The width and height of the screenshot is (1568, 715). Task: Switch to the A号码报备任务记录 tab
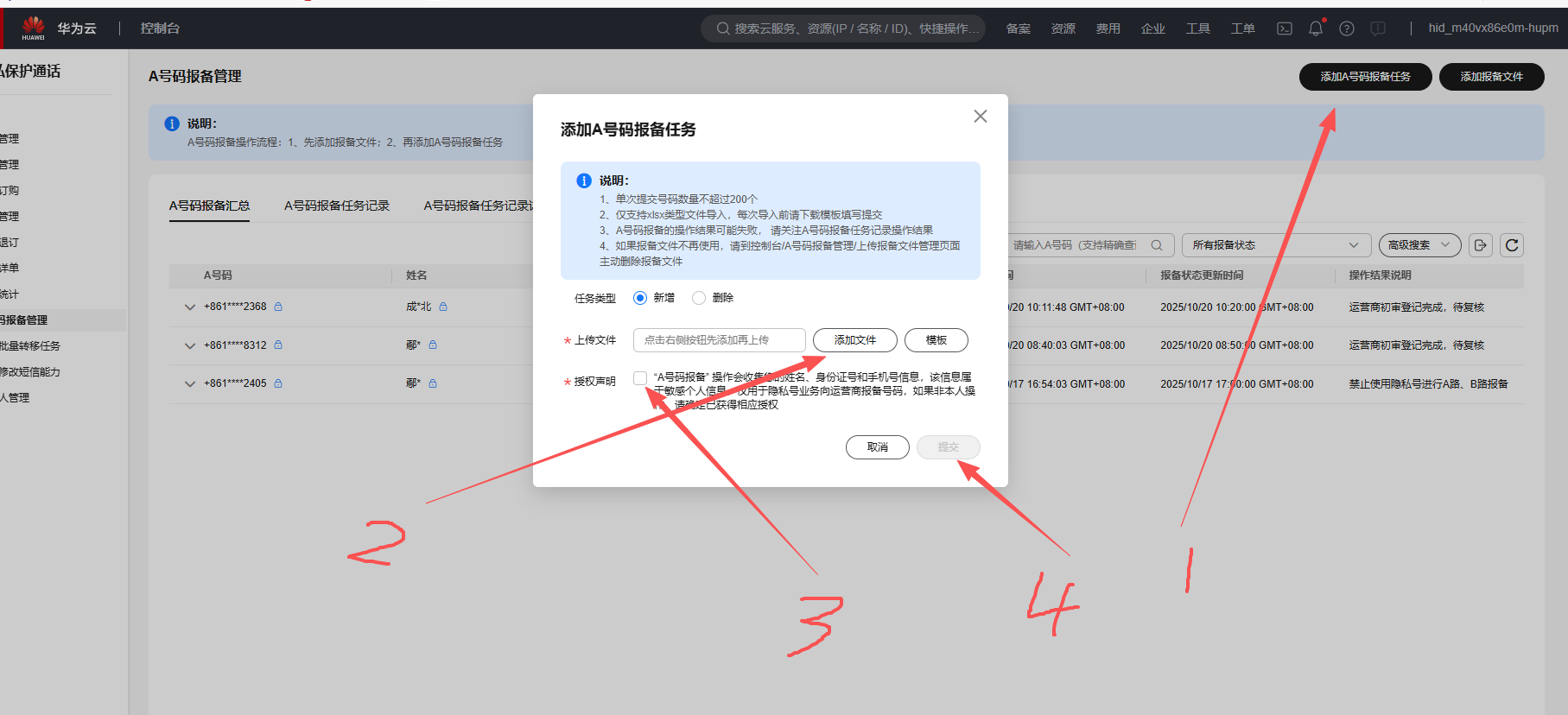pos(337,206)
